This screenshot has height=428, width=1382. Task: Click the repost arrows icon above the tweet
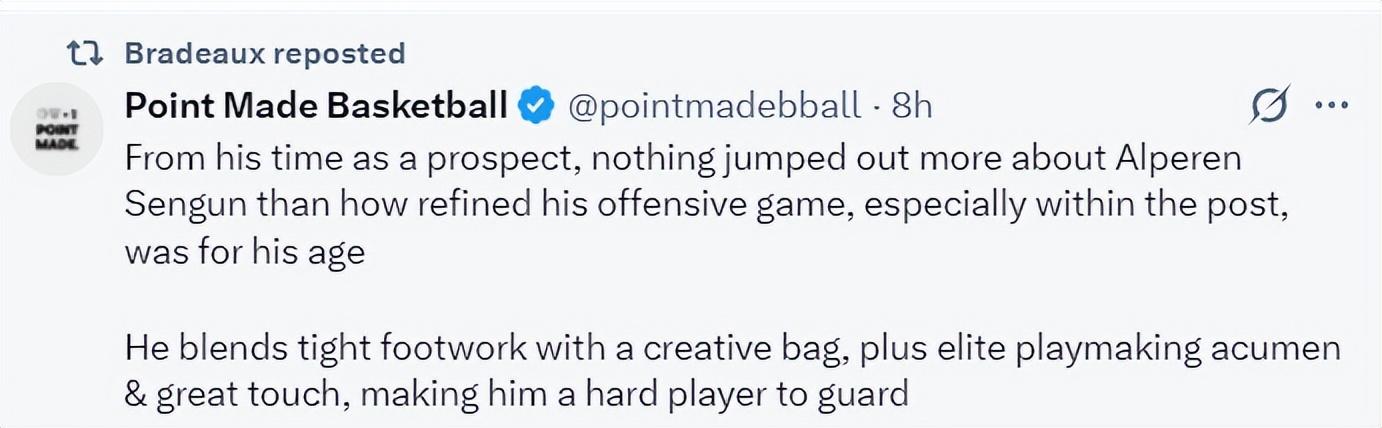click(82, 53)
